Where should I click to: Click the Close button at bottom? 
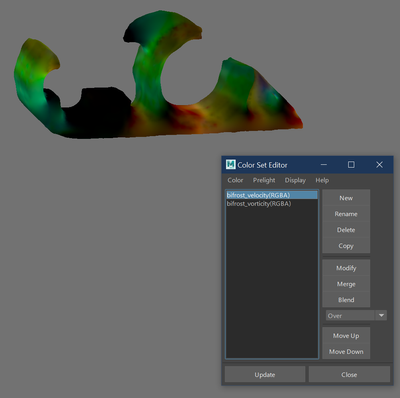click(349, 375)
